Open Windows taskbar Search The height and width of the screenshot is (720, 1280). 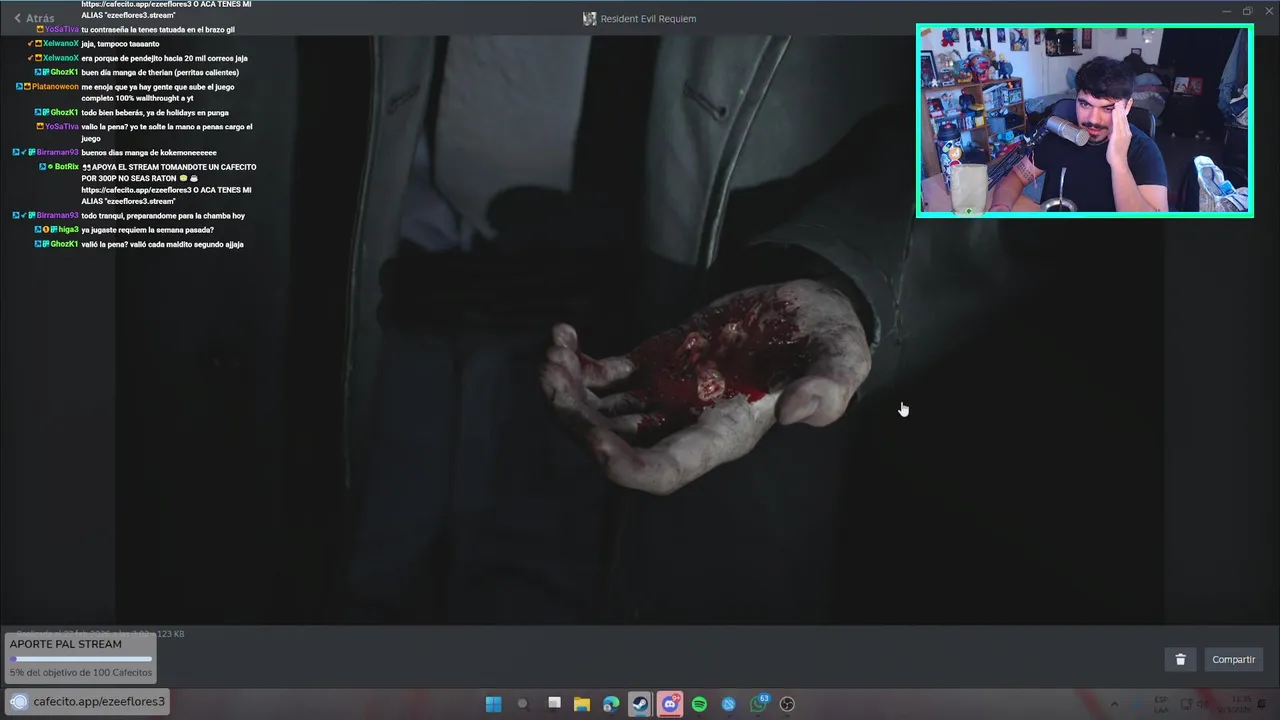[x=522, y=704]
